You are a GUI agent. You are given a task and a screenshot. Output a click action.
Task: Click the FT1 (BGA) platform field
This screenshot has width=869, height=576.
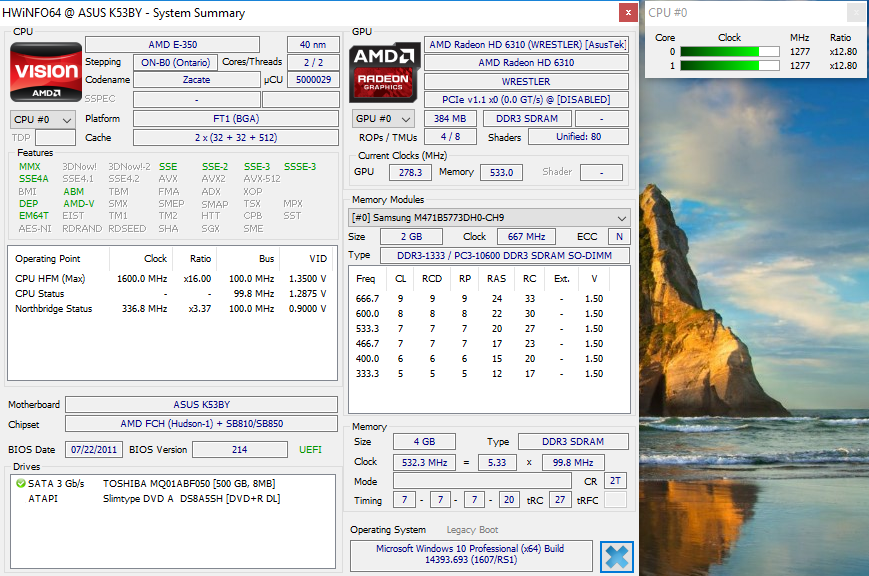click(x=236, y=119)
